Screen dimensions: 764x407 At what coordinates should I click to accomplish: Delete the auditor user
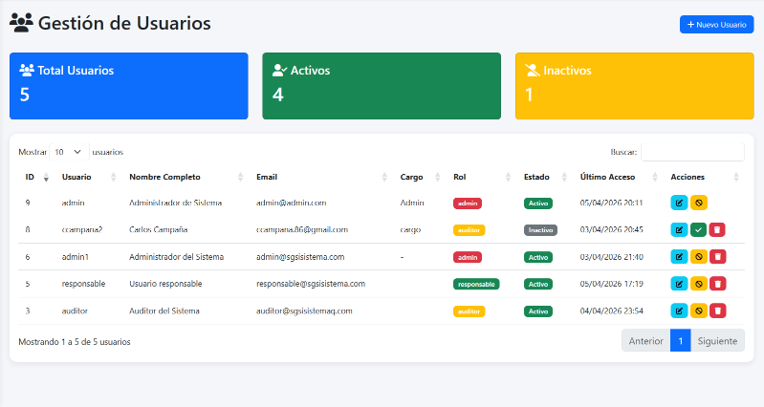click(718, 310)
